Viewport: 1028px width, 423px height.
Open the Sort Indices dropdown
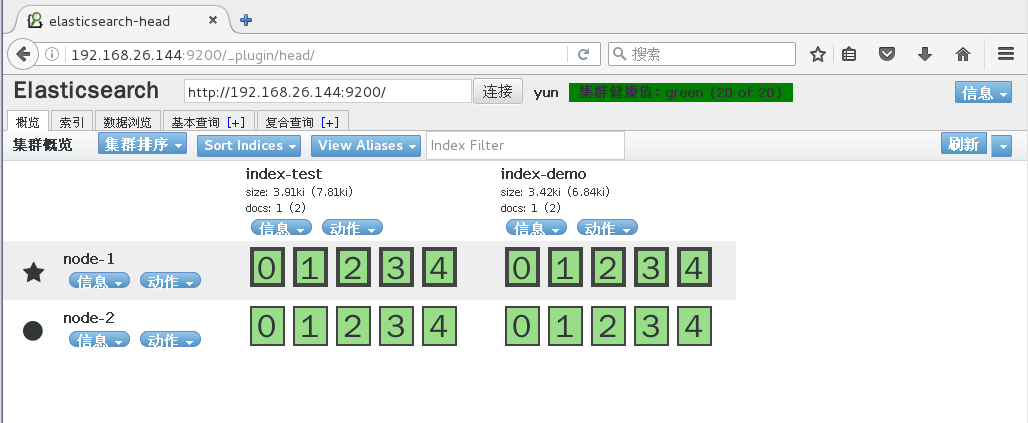(x=249, y=145)
